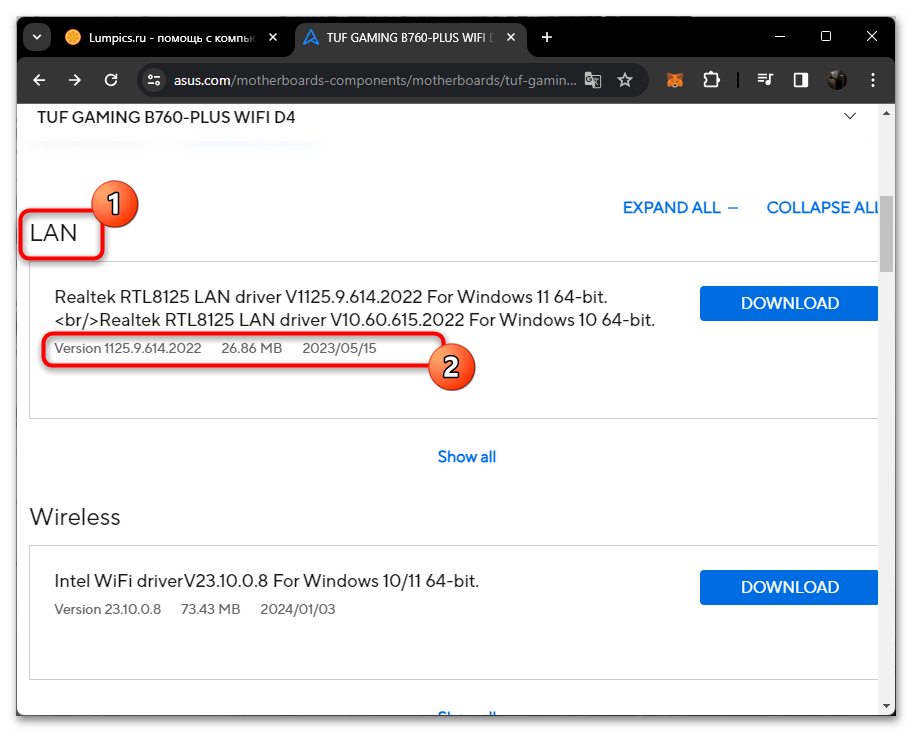Click the Wireless section heading

75,517
